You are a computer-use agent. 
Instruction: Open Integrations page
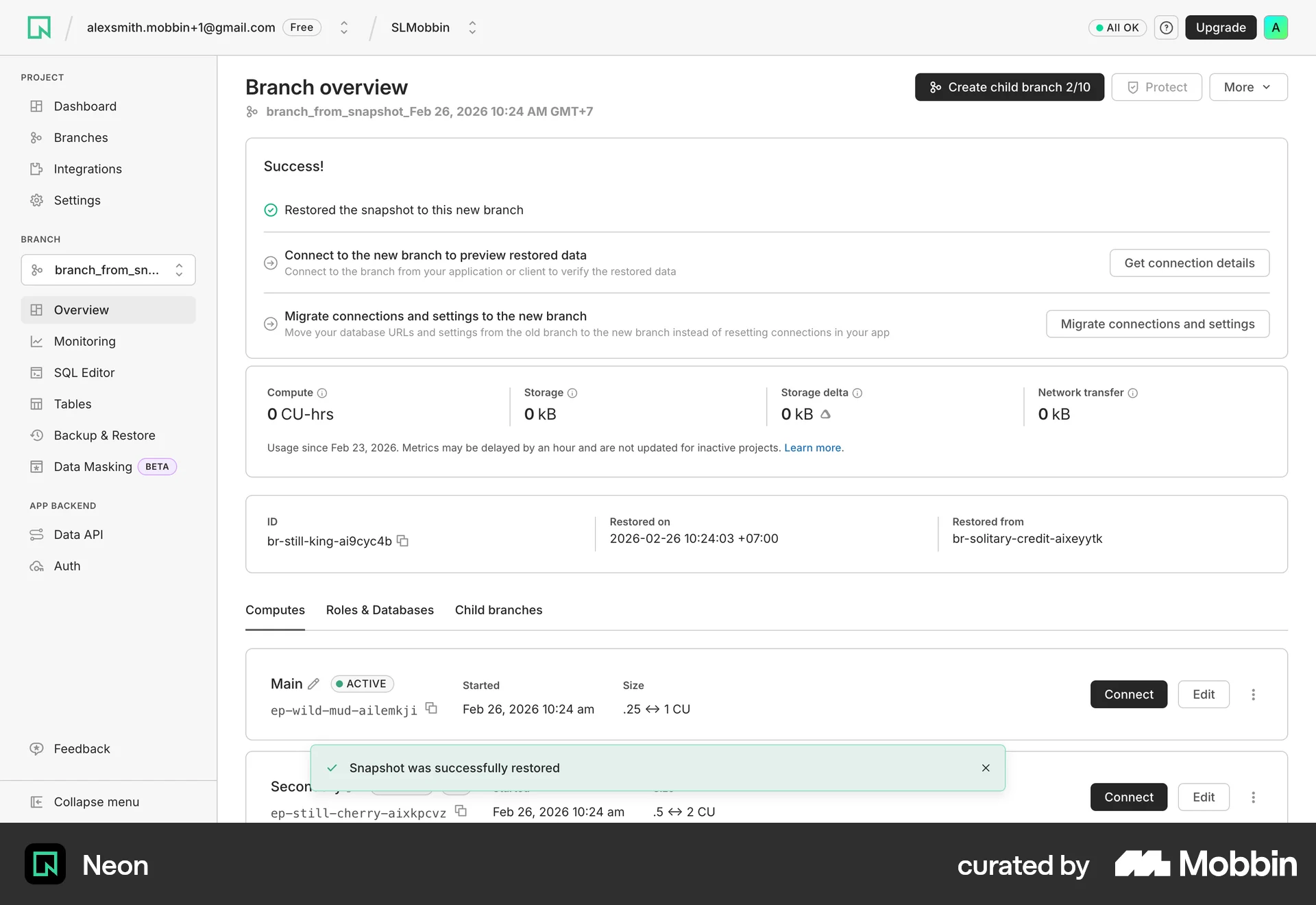[108, 169]
